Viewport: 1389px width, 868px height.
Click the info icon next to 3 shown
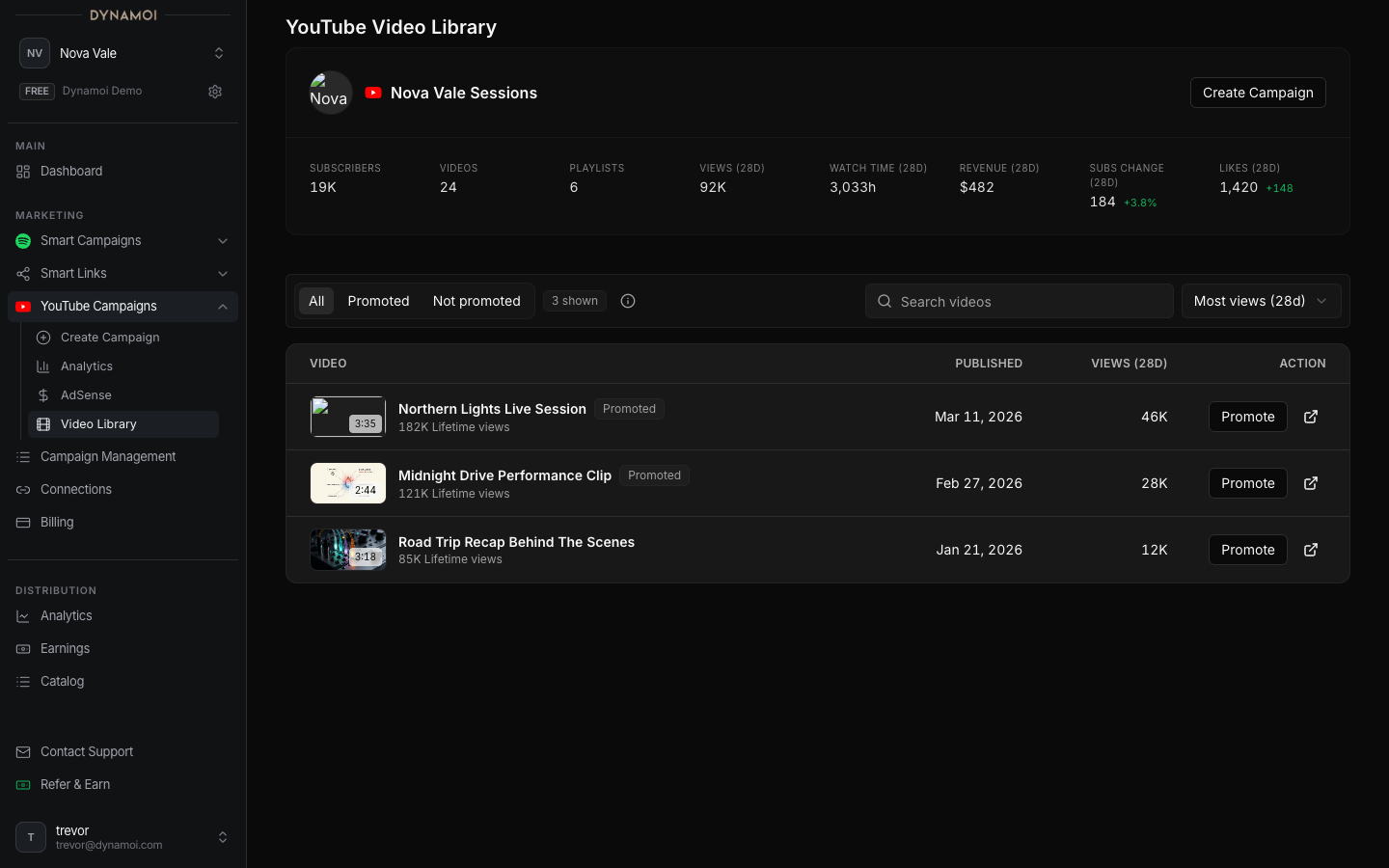point(628,301)
